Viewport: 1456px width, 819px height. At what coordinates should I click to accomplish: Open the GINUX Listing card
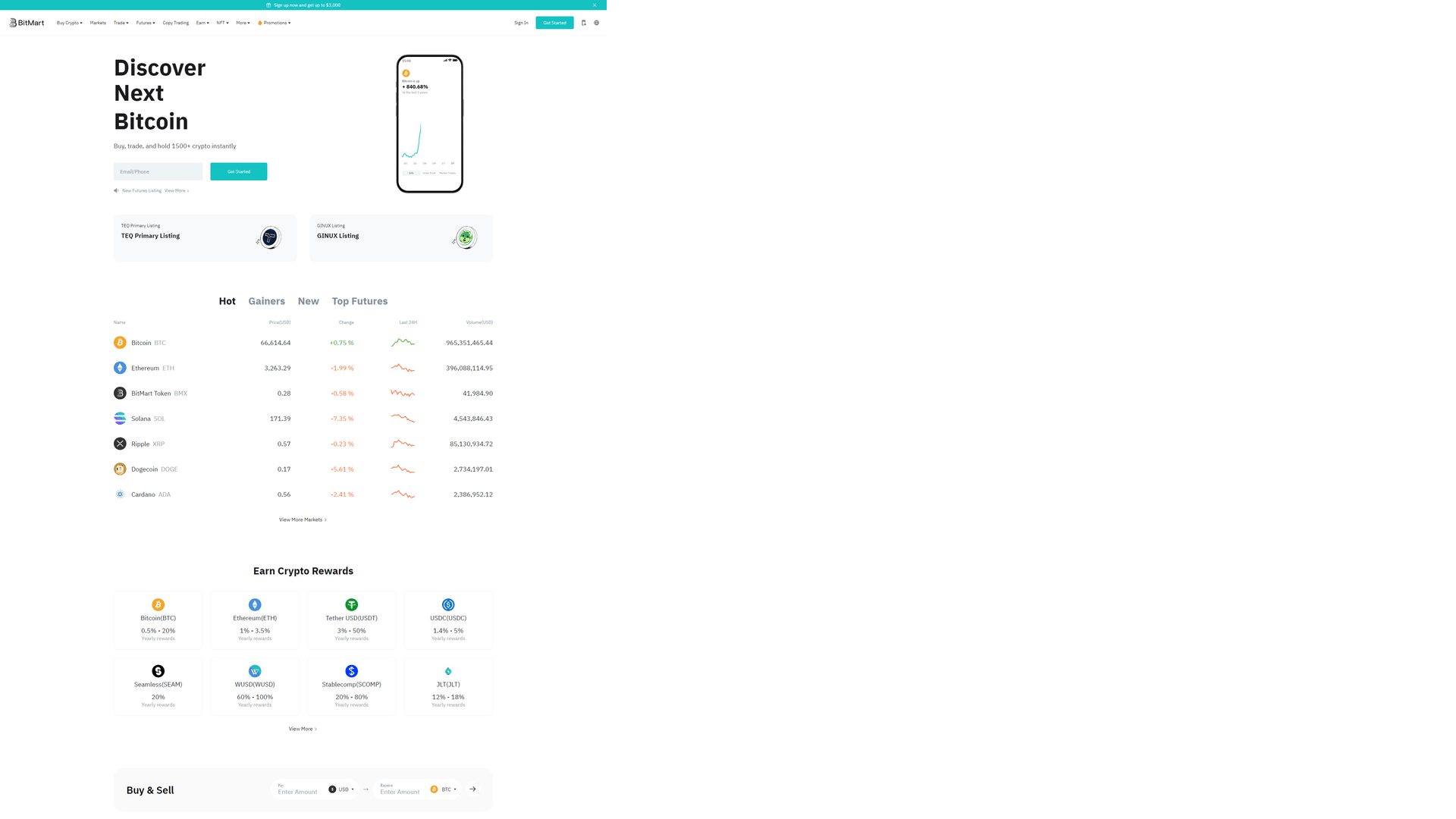(x=401, y=238)
